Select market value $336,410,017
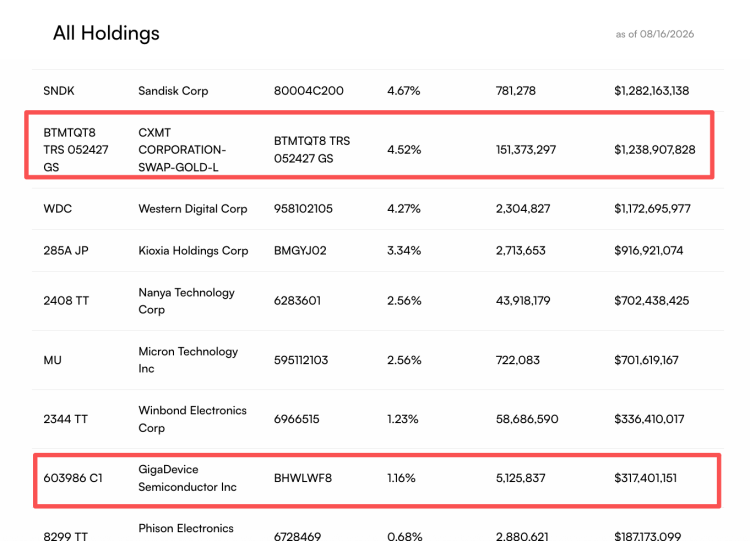The height and width of the screenshot is (541, 750). (649, 420)
